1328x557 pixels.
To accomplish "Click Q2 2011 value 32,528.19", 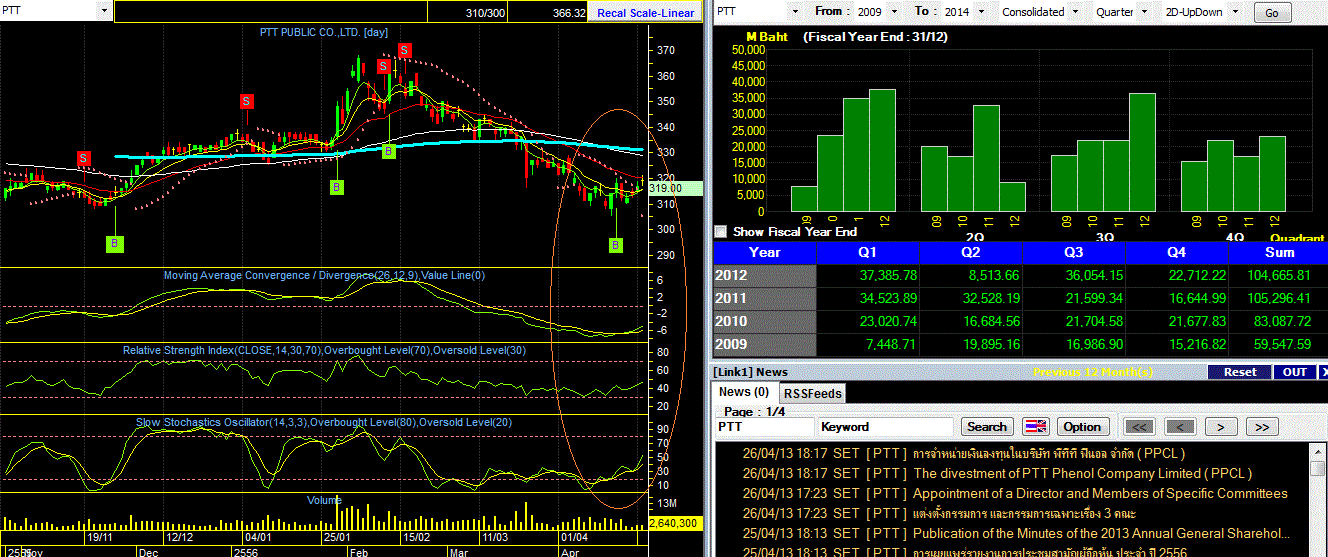I will pos(993,298).
